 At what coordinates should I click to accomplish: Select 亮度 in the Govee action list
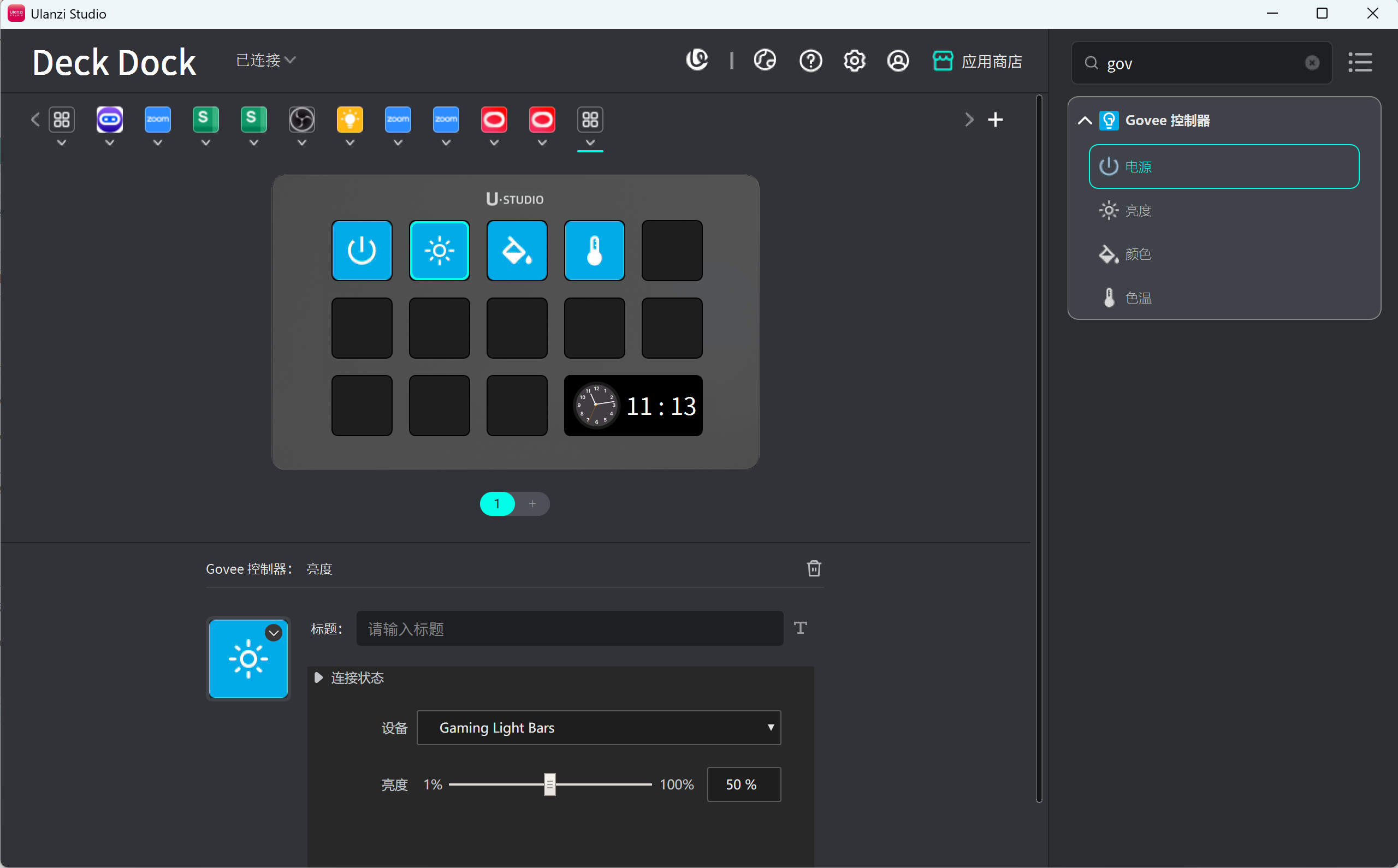pos(1138,211)
